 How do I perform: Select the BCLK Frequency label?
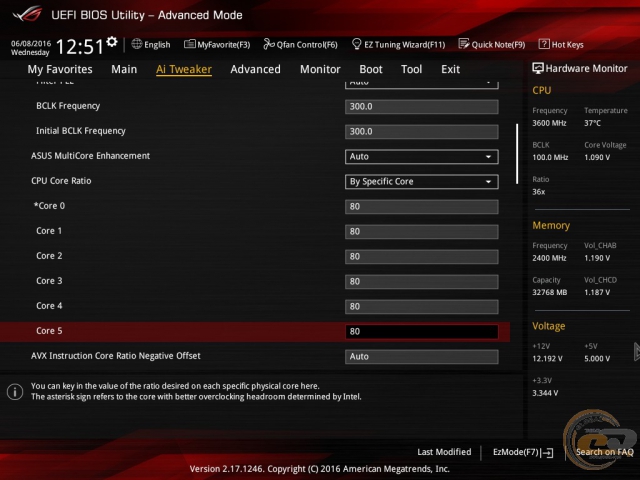click(x=68, y=106)
